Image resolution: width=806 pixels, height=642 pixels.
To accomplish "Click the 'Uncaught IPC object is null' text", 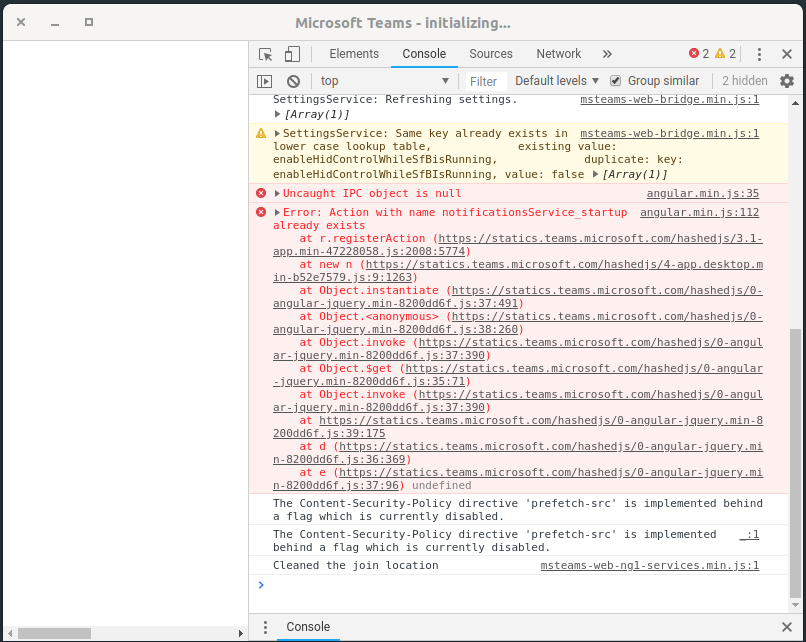I will pos(372,193).
